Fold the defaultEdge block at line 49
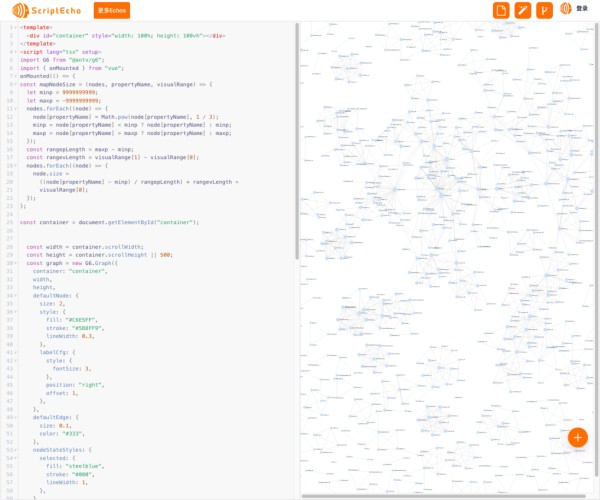 pos(16,417)
